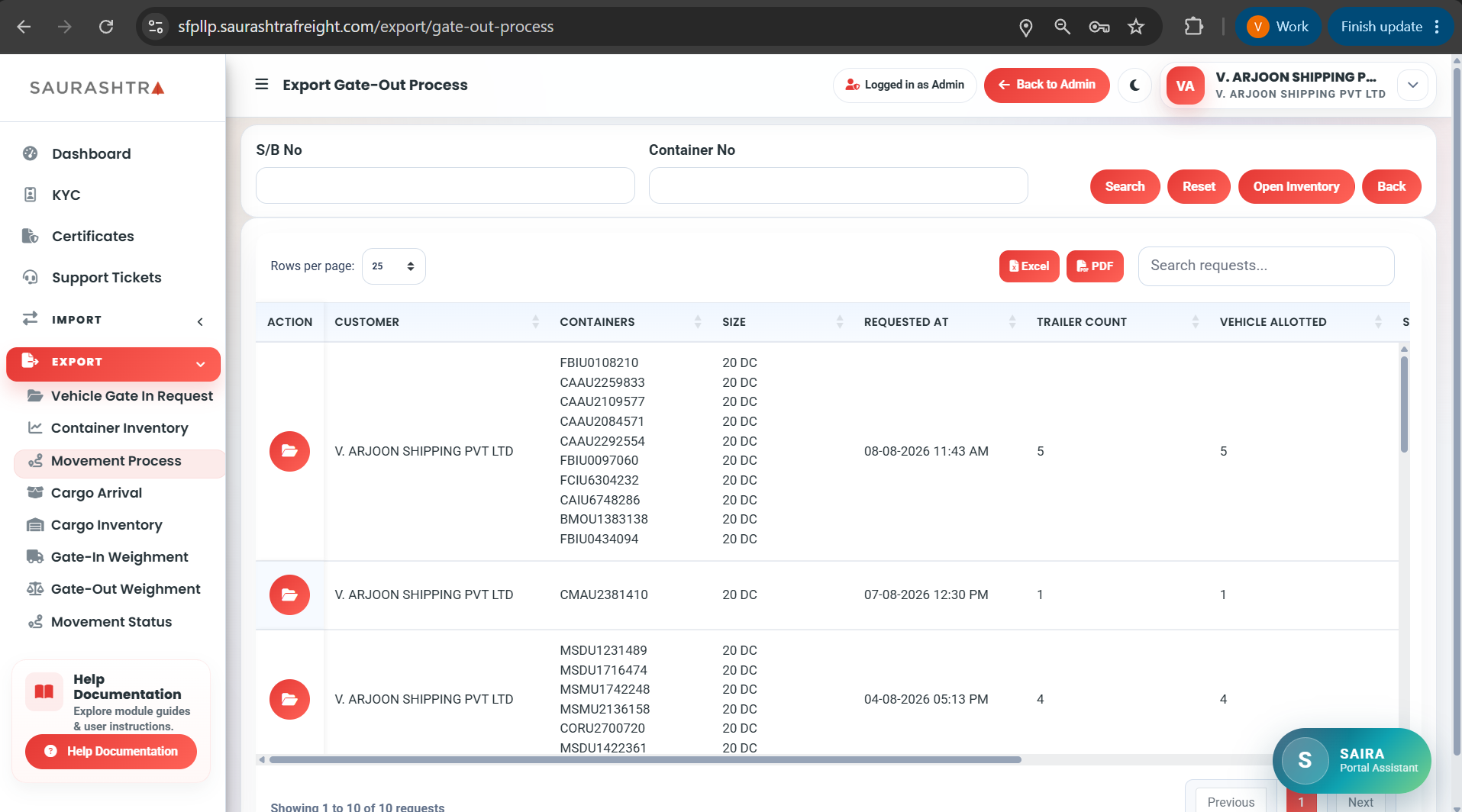1462x812 pixels.
Task: Sort by the VEHICLE ALLOTTED column
Action: pos(1301,322)
